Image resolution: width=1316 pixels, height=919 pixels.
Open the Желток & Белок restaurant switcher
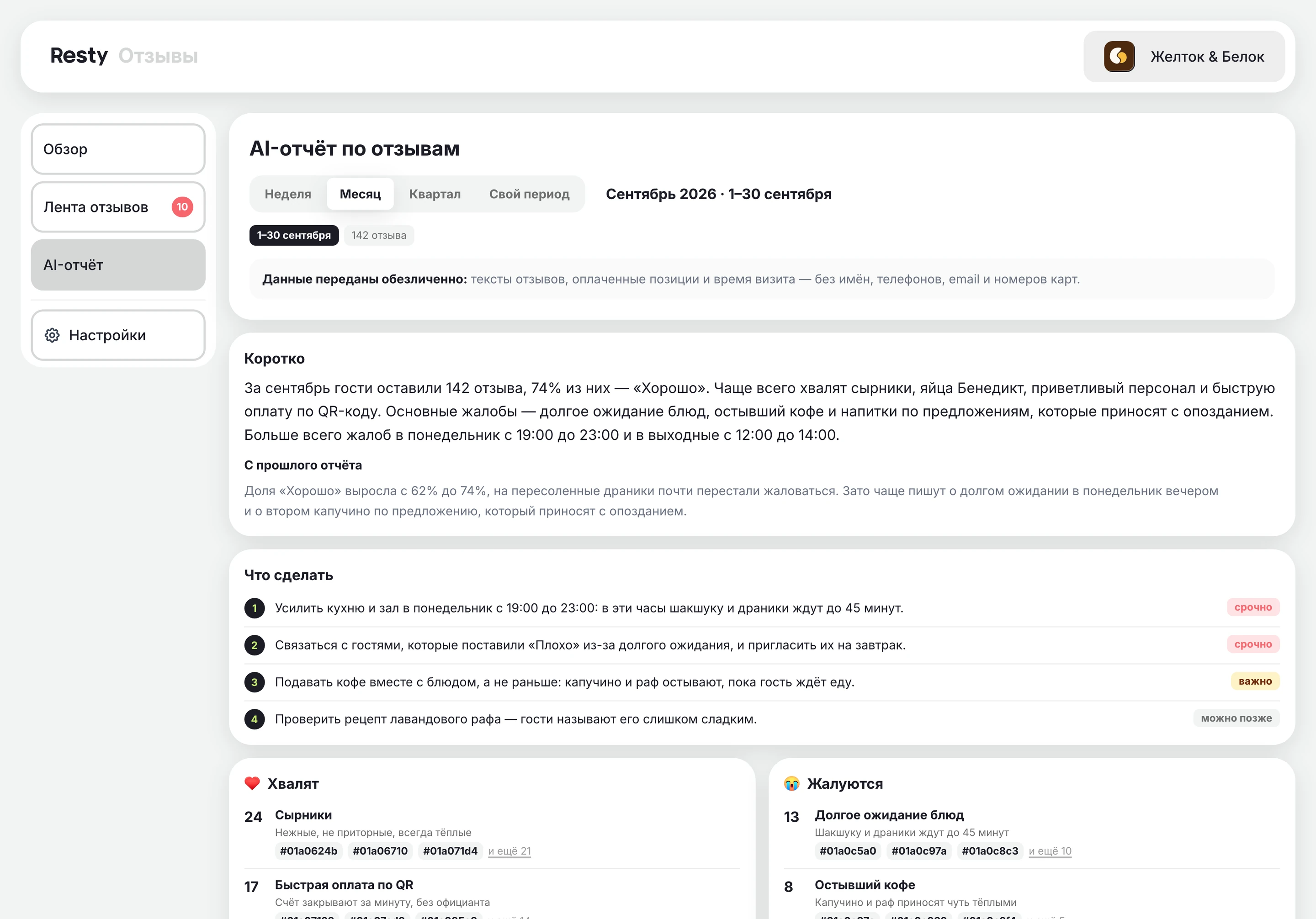1184,56
